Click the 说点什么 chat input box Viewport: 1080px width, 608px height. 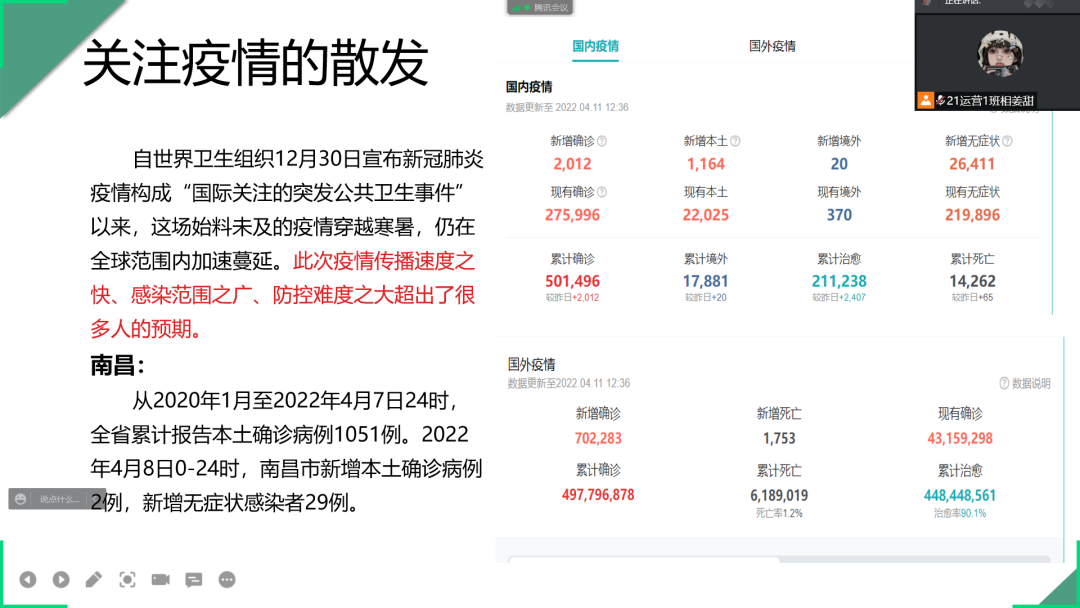coord(58,498)
